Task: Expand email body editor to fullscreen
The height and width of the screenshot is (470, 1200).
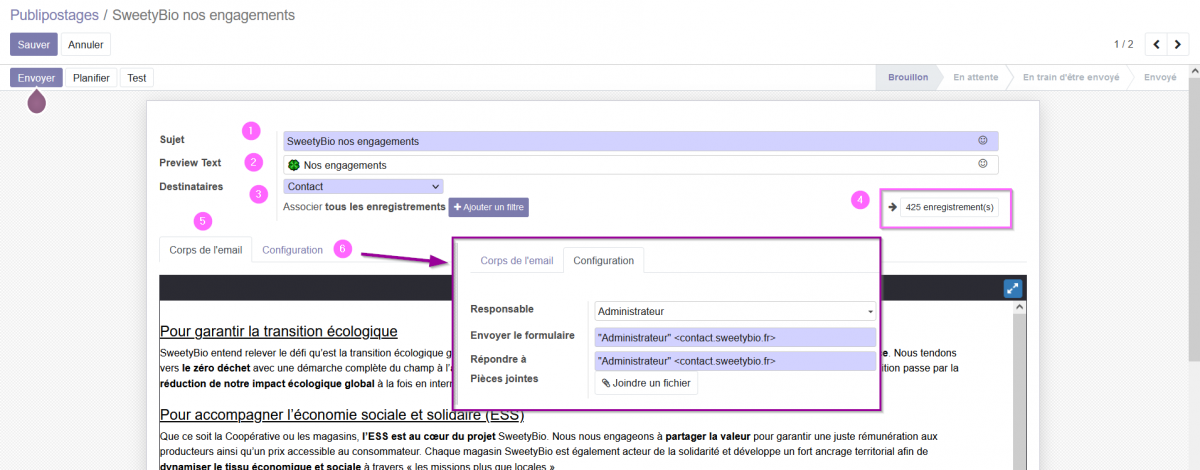Action: [1013, 288]
